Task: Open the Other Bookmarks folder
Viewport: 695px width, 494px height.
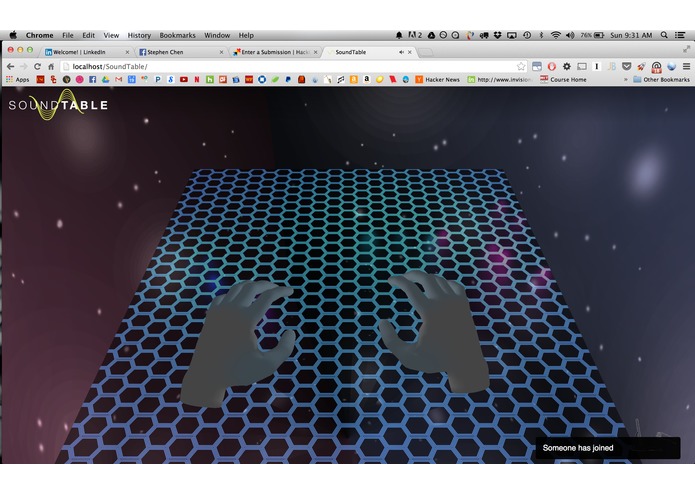Action: click(x=661, y=79)
